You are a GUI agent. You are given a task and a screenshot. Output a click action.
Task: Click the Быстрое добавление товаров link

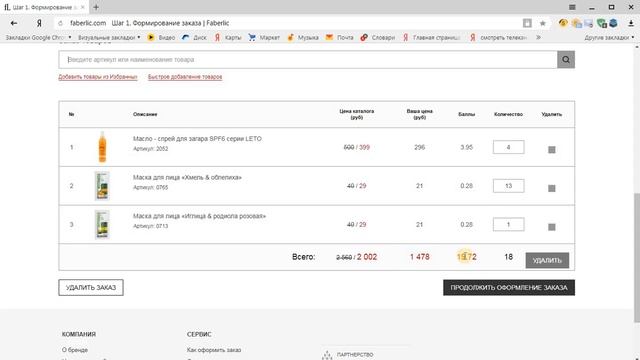(x=185, y=77)
